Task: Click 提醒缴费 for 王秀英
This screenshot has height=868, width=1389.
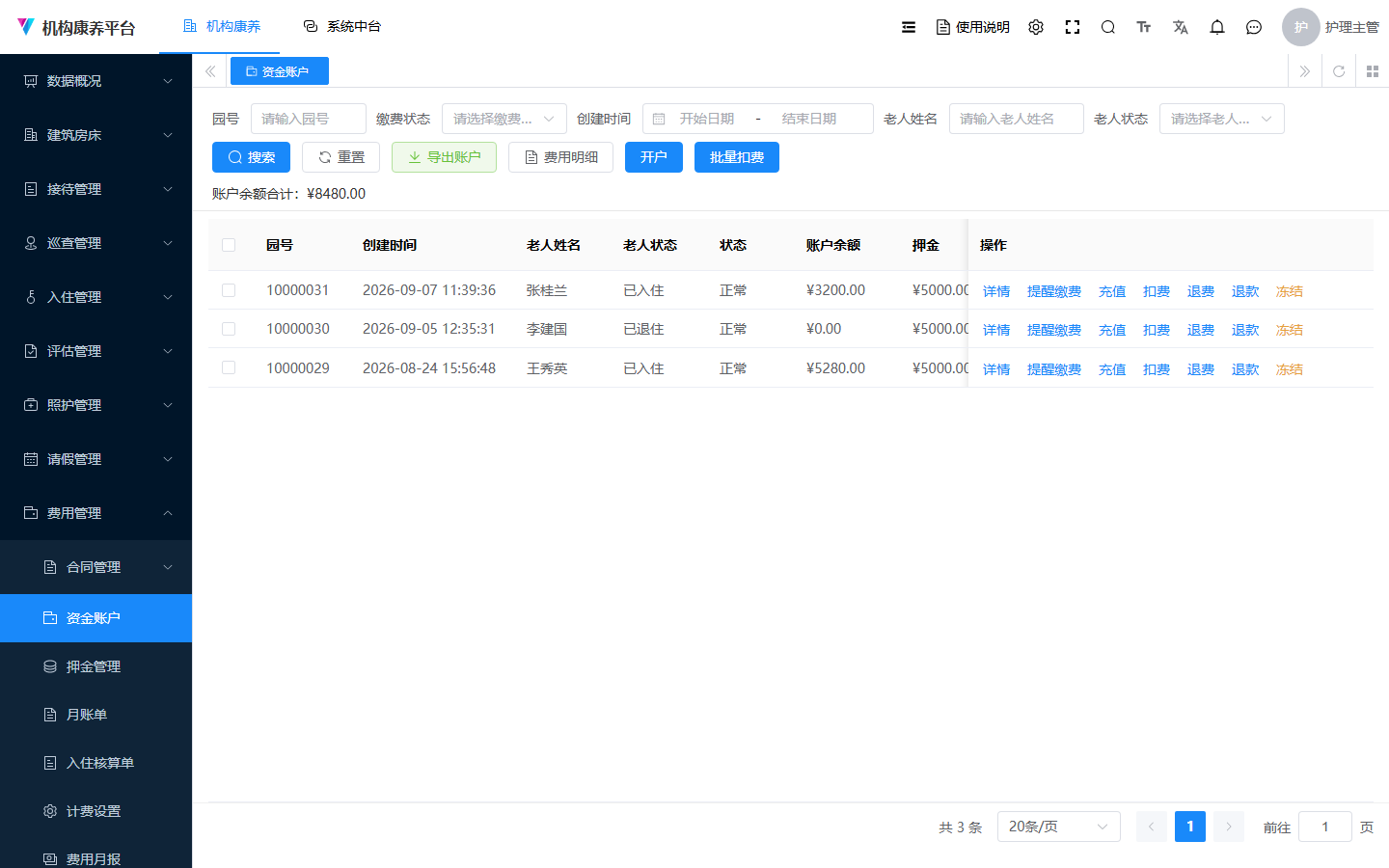Action: click(1054, 369)
